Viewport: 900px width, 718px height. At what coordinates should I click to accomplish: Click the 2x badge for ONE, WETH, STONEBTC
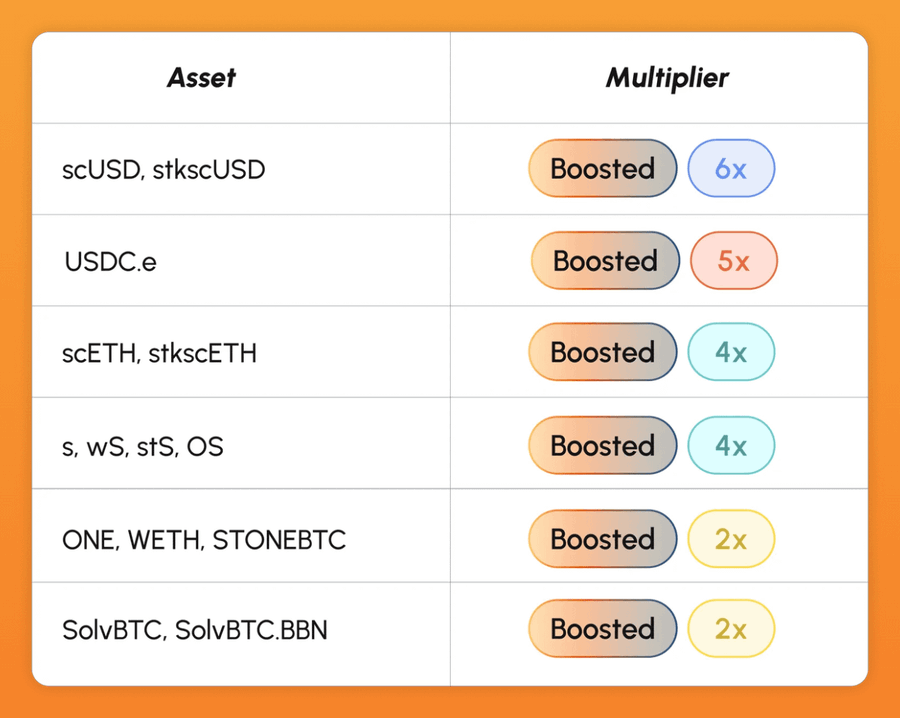(731, 539)
